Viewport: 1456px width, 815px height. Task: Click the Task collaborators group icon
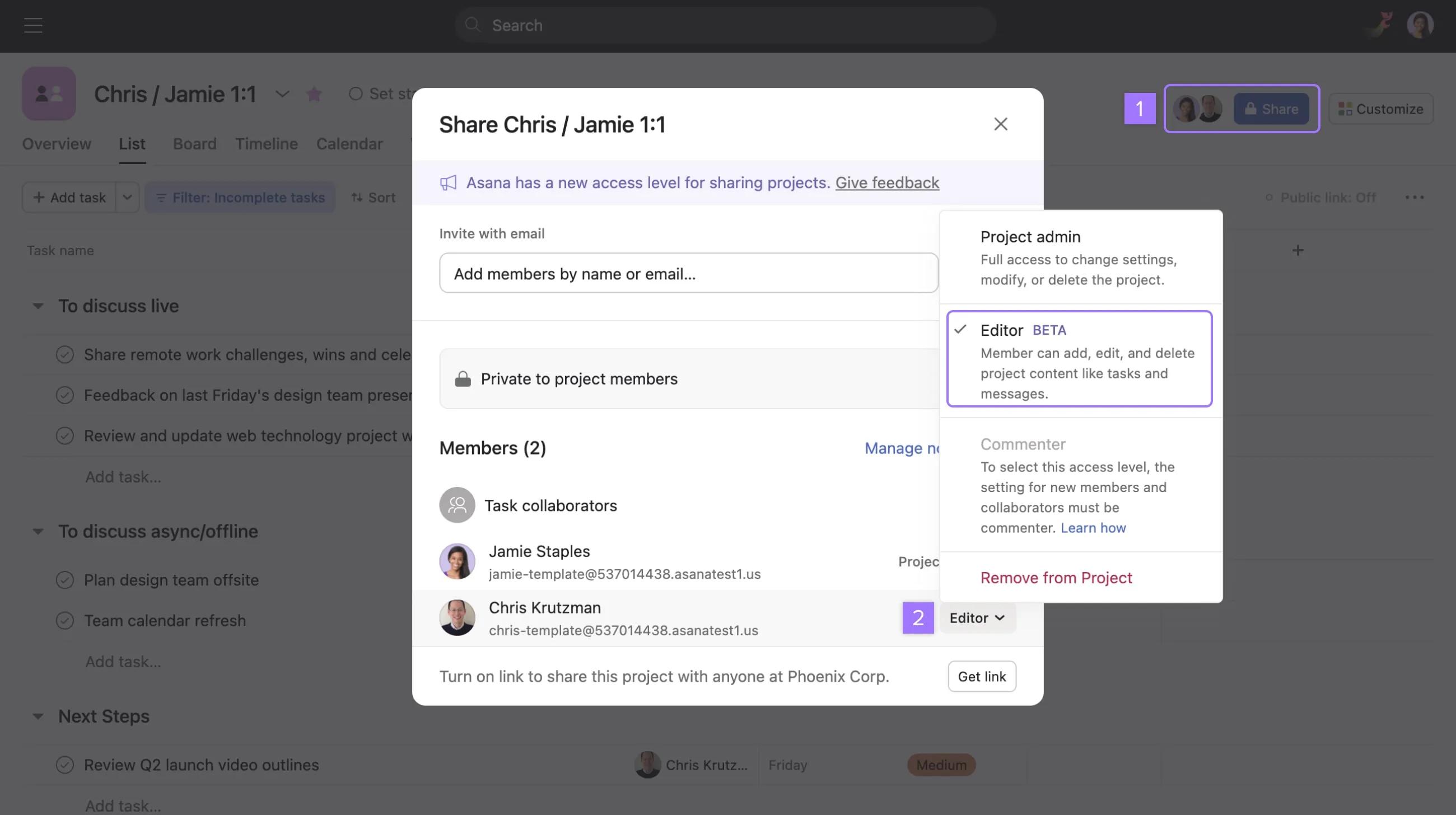point(457,505)
